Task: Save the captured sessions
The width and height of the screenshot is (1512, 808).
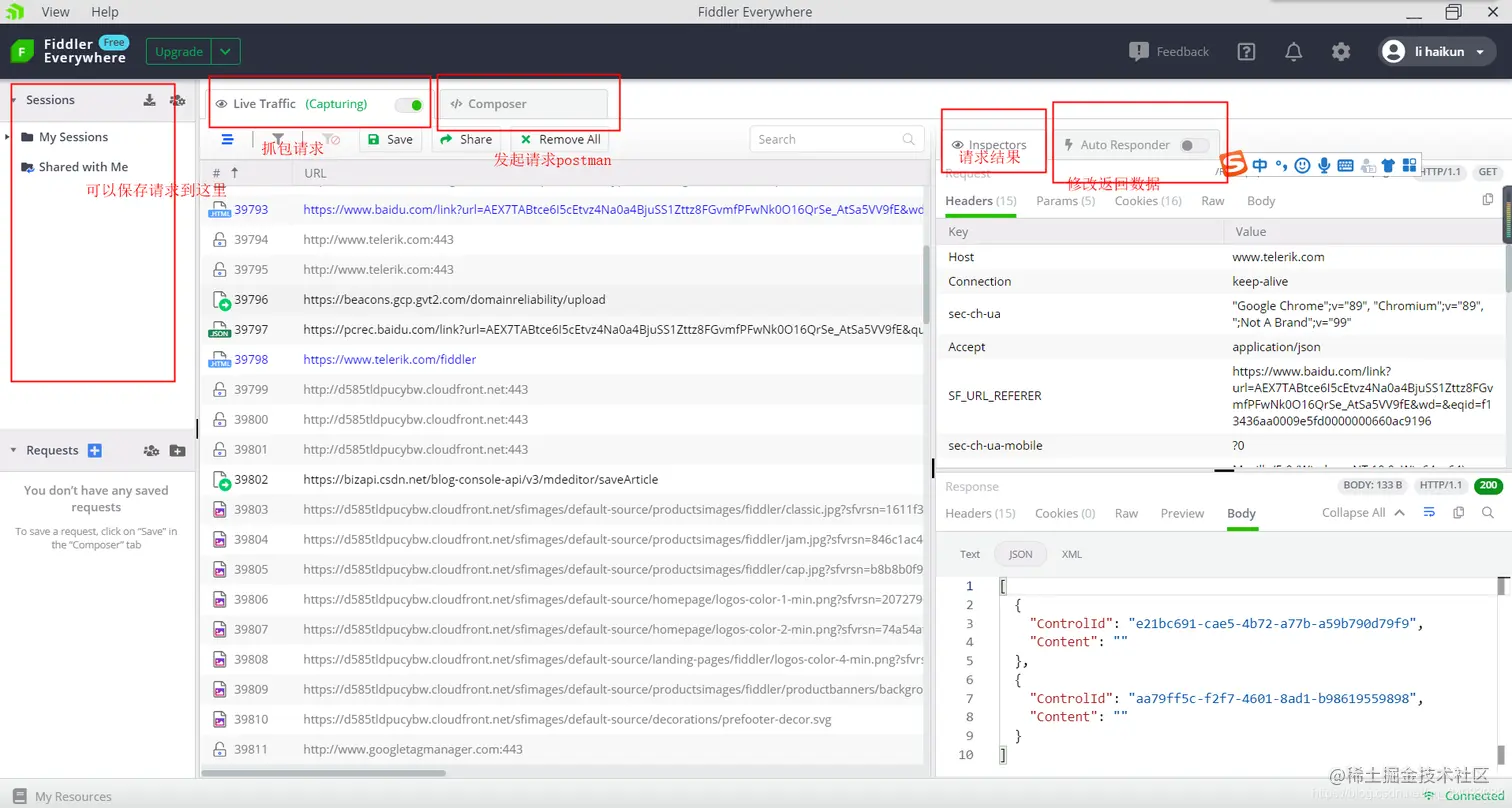Action: click(390, 140)
